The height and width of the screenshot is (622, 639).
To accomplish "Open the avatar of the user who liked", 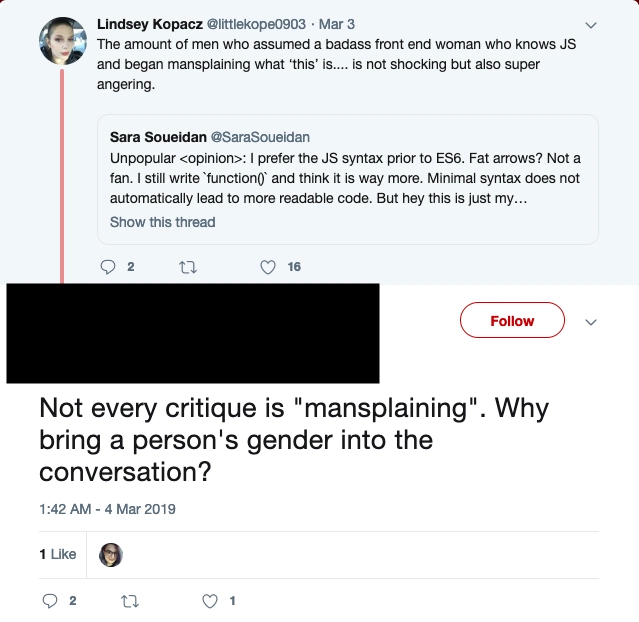I will [110, 554].
